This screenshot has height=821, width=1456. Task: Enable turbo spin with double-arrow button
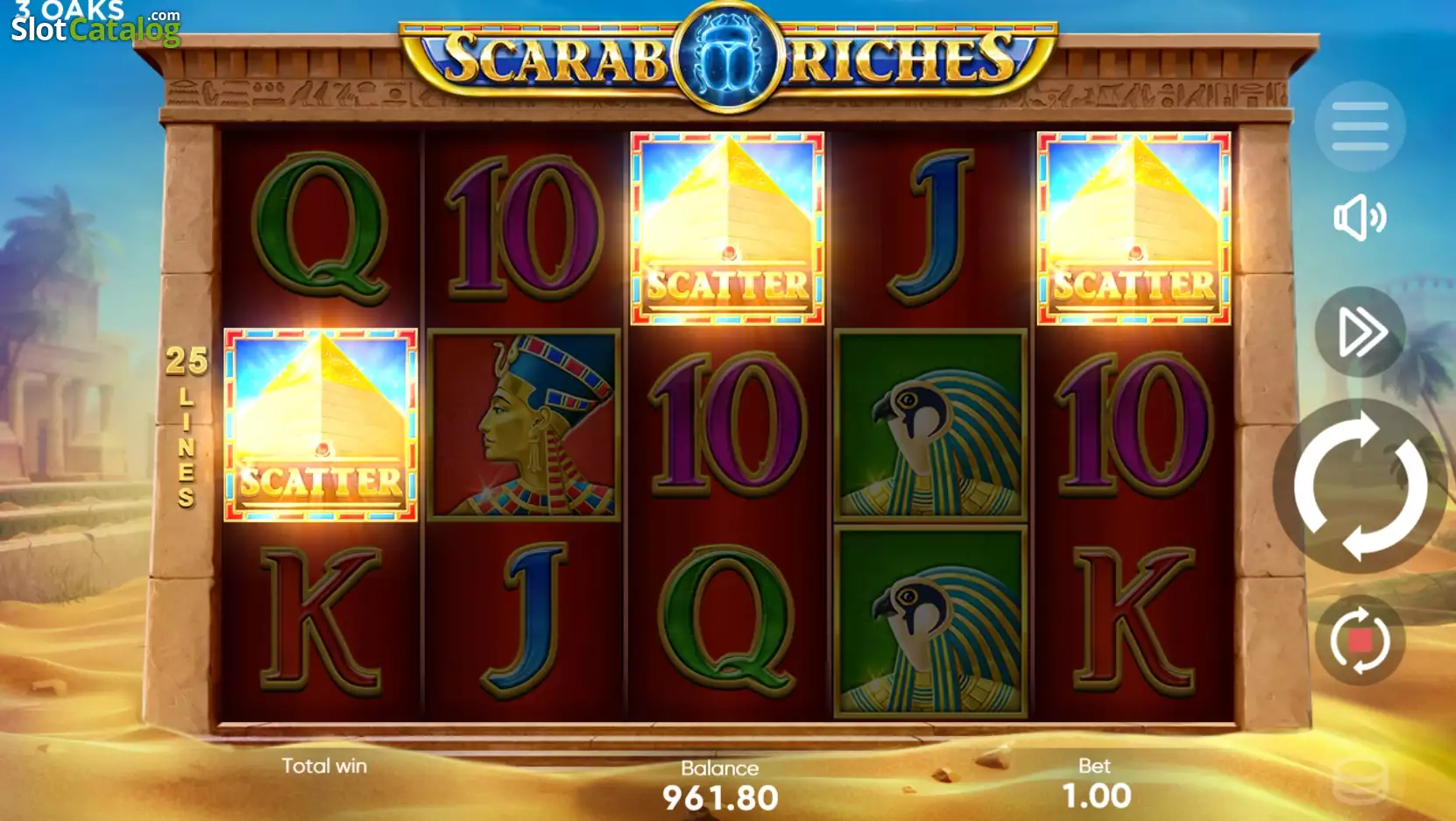[x=1360, y=332]
